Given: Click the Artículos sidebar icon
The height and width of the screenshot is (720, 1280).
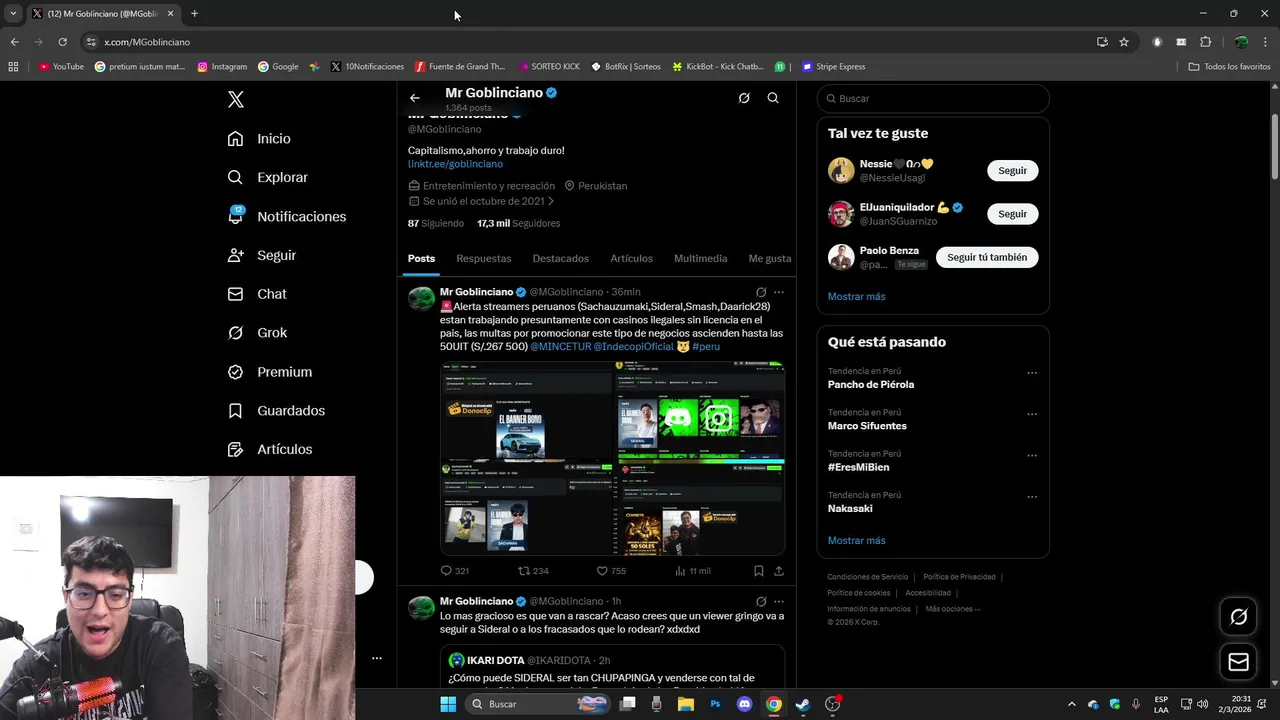Looking at the screenshot, I should [x=235, y=450].
